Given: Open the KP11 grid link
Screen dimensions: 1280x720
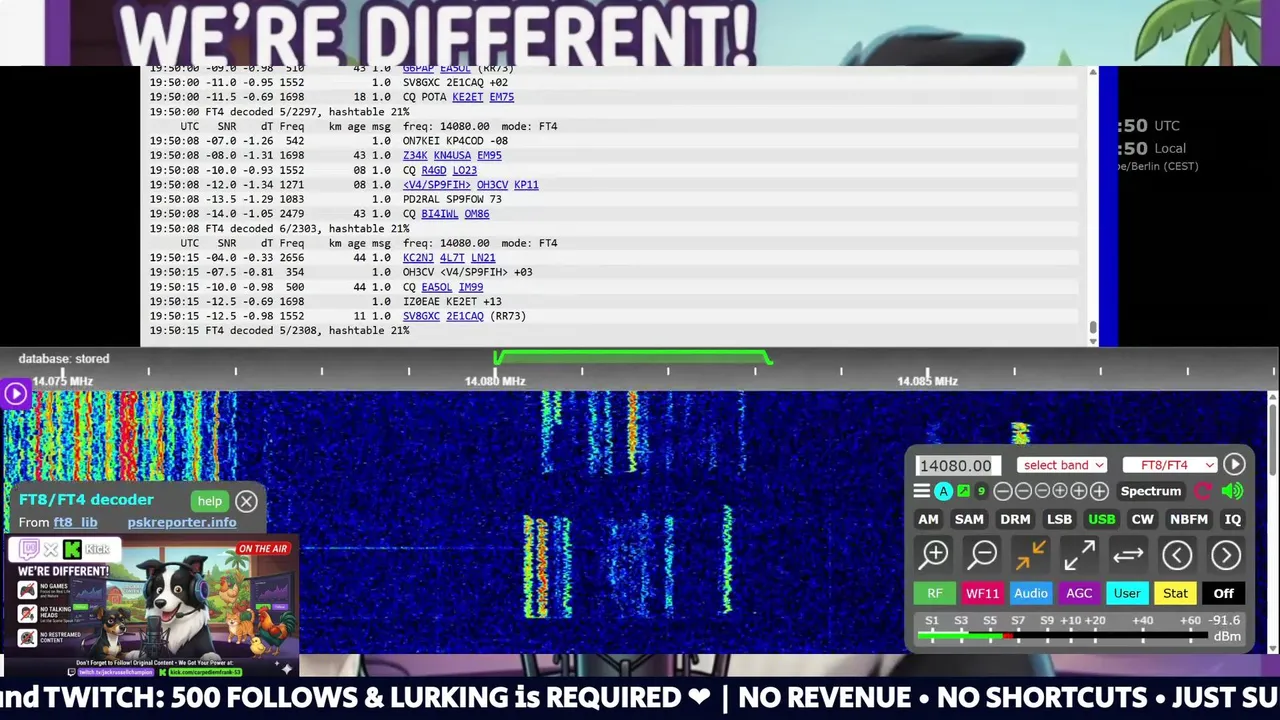Looking at the screenshot, I should pos(526,184).
